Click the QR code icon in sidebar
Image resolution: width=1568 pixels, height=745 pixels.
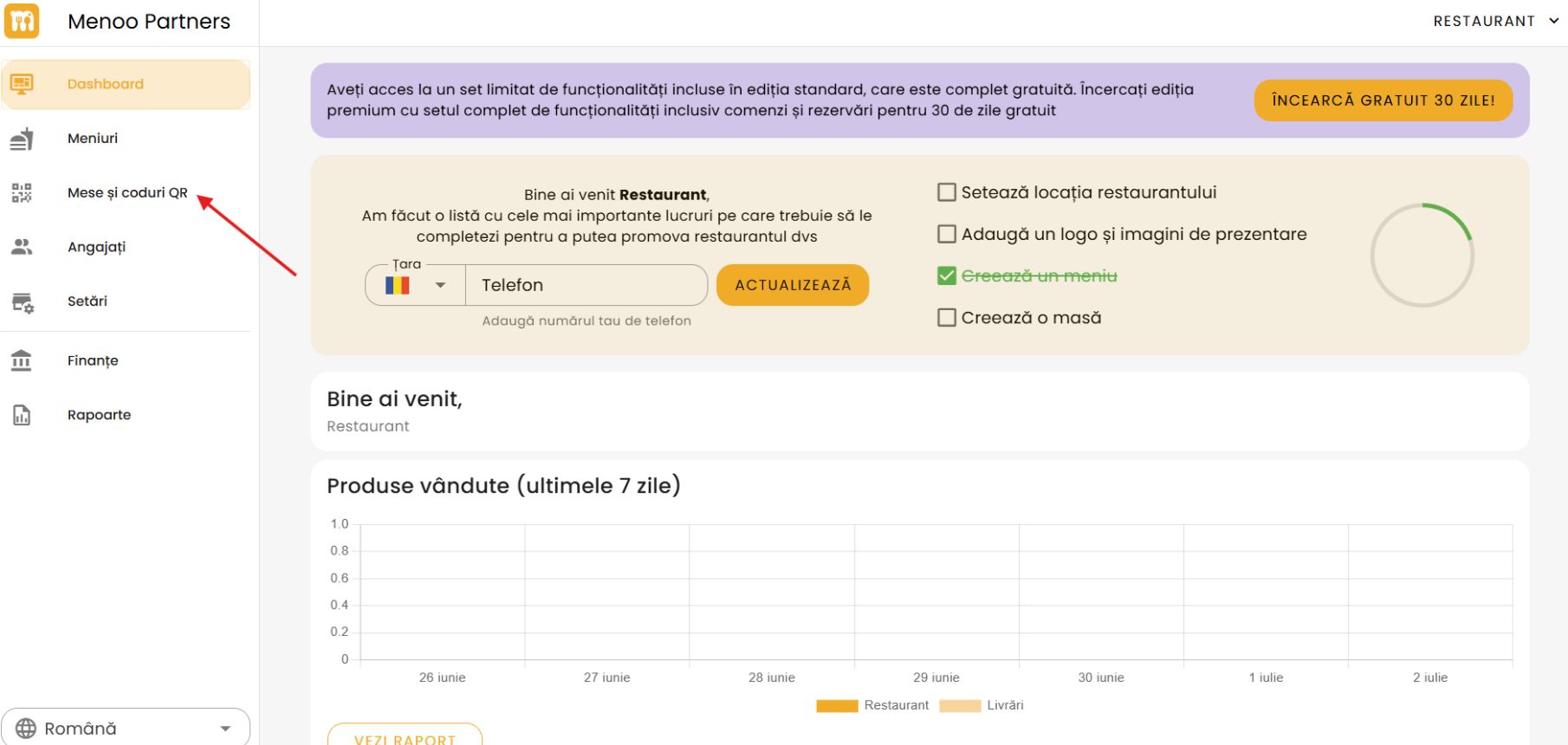(22, 192)
